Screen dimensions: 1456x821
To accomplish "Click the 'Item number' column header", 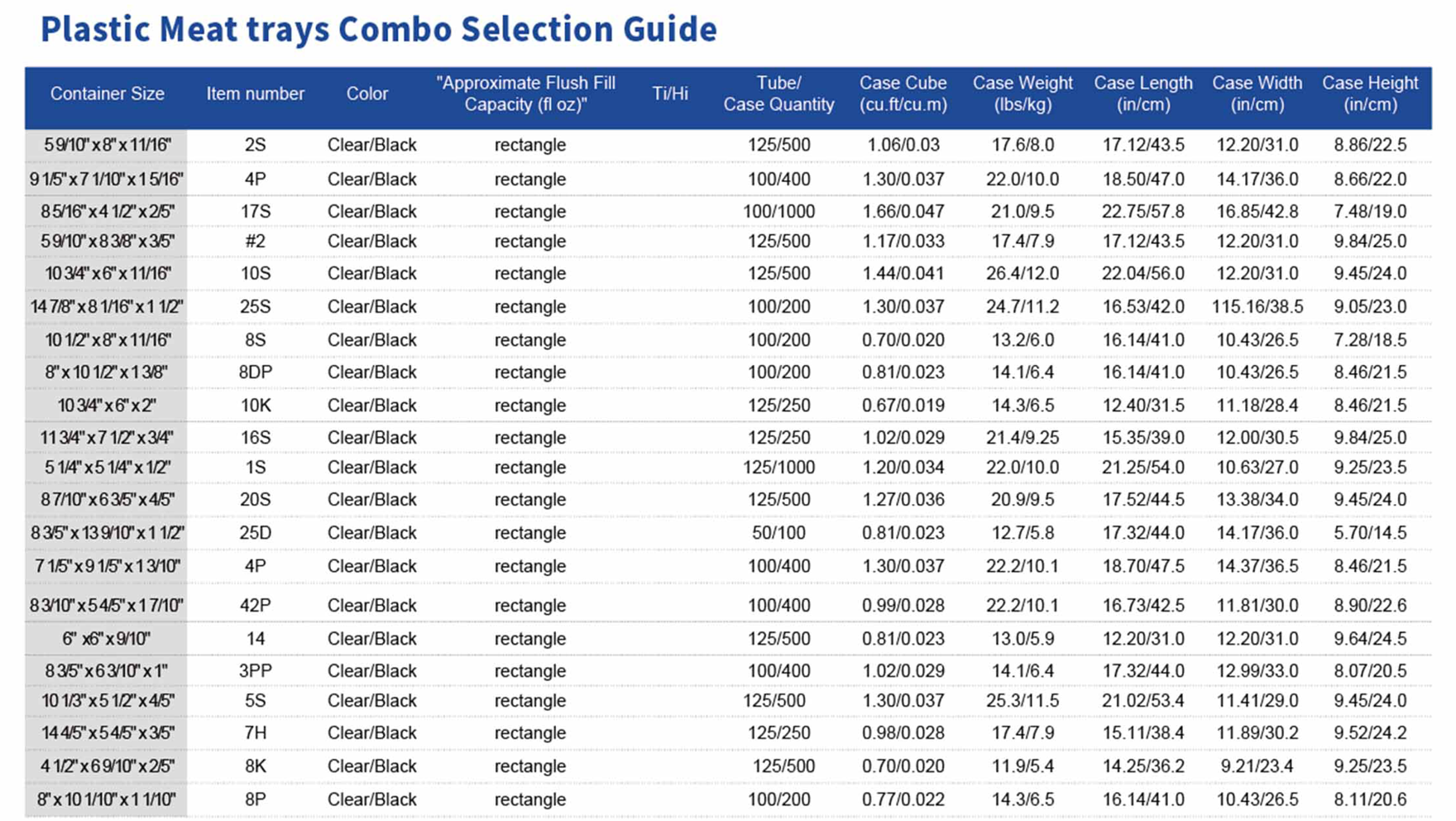I will (x=255, y=94).
